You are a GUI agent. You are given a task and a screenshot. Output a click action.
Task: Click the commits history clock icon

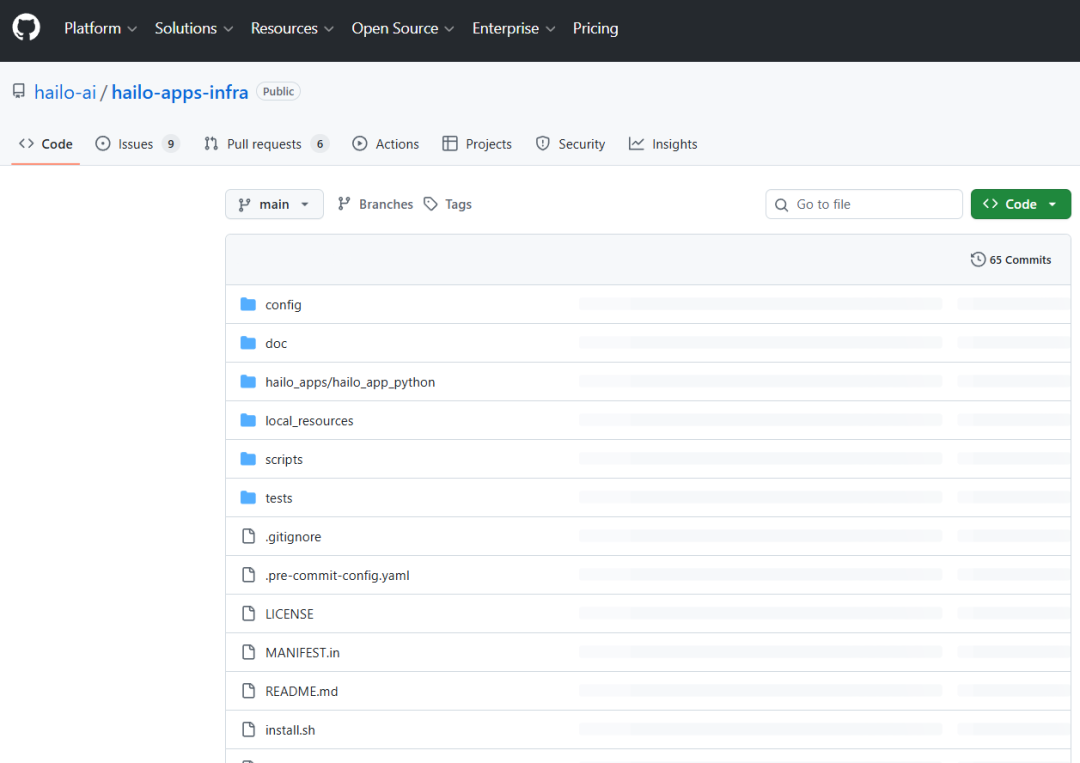point(977,259)
